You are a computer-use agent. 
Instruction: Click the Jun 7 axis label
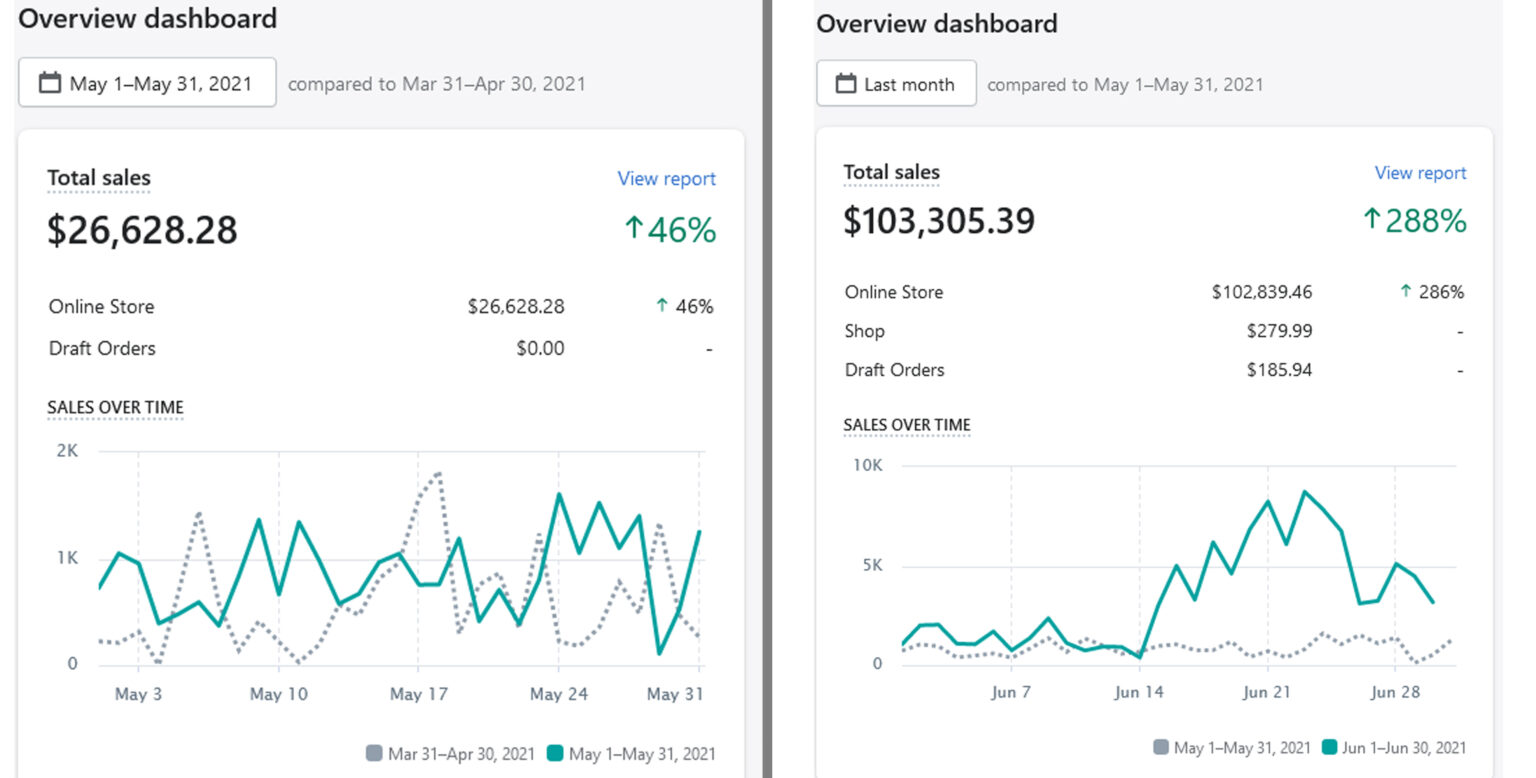pos(1011,692)
